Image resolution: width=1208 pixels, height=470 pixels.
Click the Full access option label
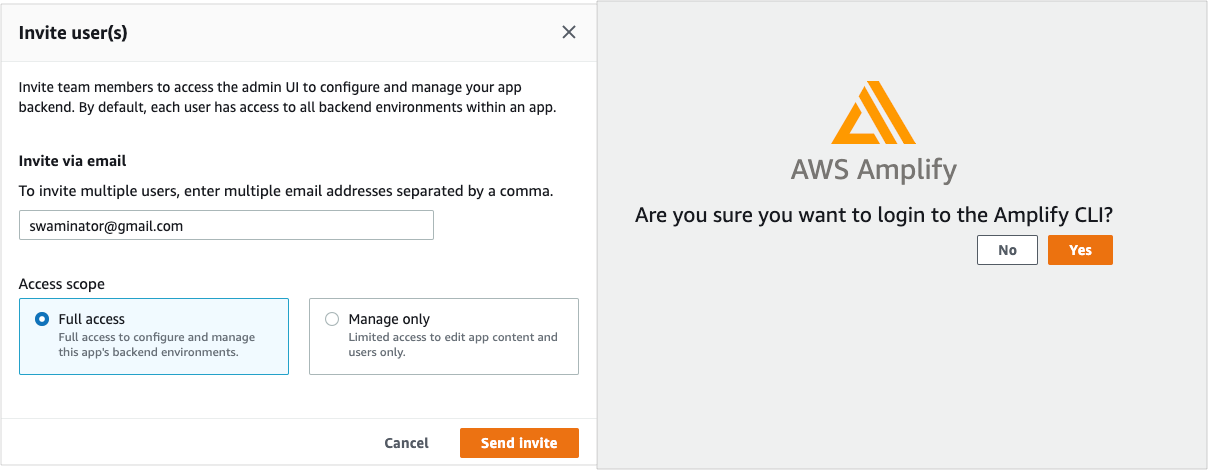click(92, 319)
